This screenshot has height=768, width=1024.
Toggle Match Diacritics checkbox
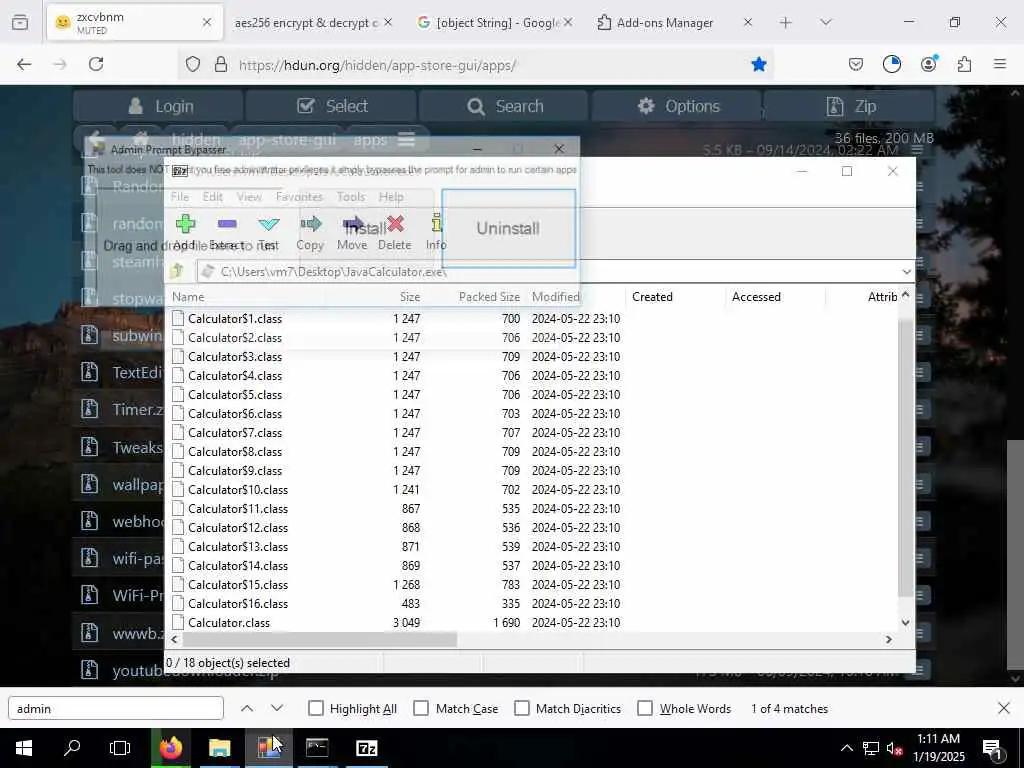(522, 708)
